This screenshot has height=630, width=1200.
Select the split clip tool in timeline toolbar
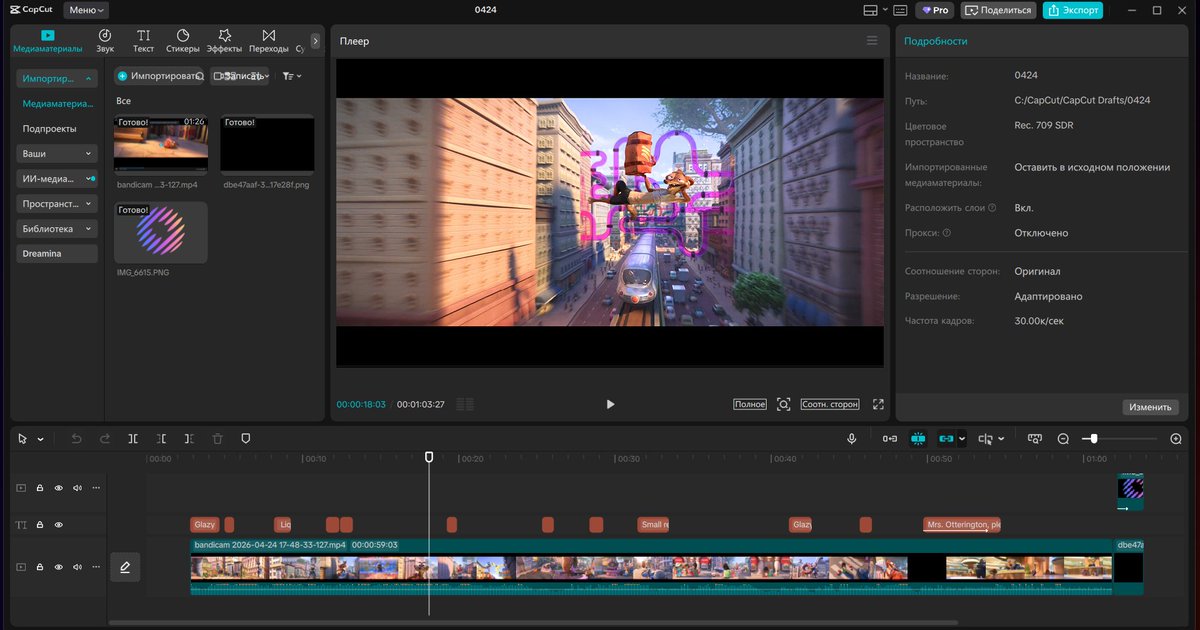pos(133,439)
